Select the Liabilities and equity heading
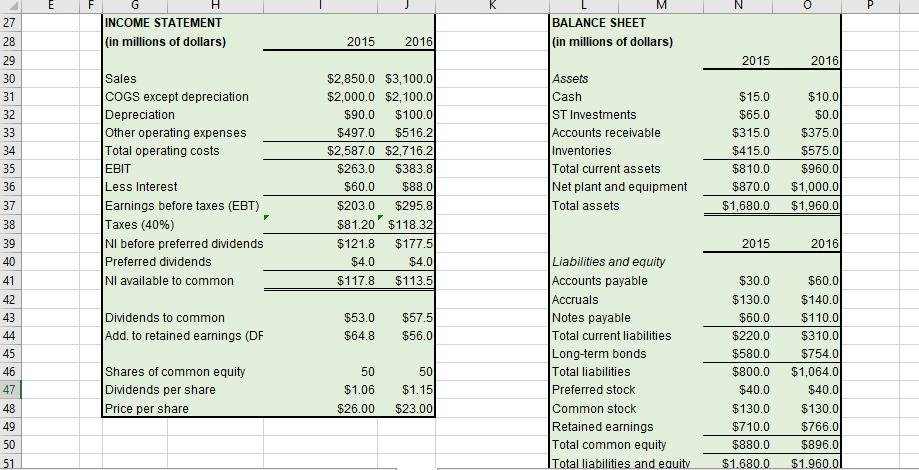This screenshot has width=919, height=470. coord(608,261)
